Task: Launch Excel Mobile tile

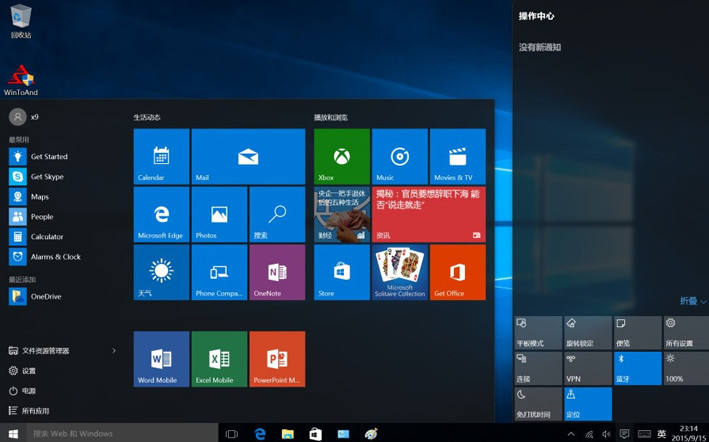Action: (x=219, y=359)
